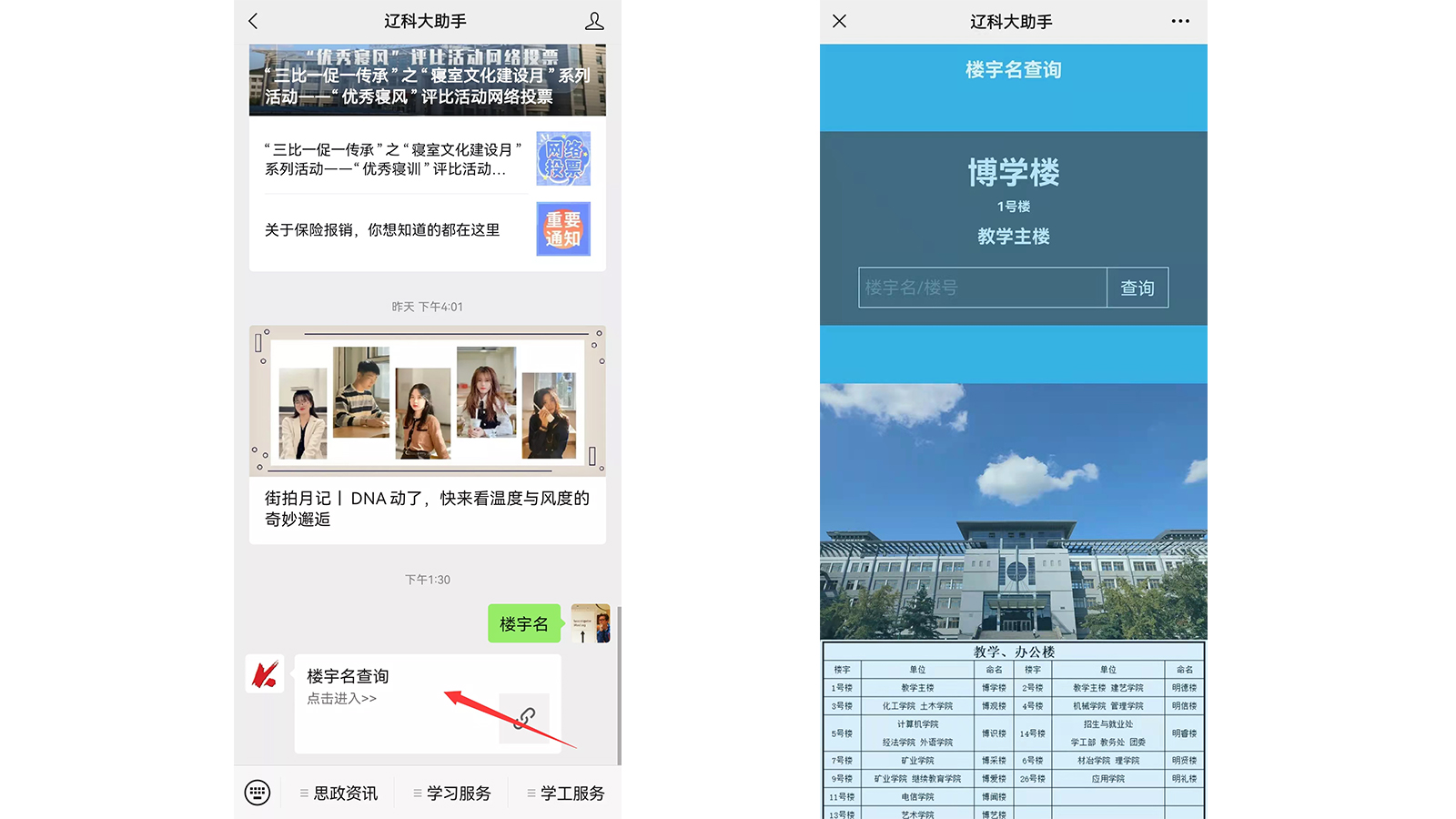Open the 网络投票 article thumbnail
The height and width of the screenshot is (819, 1456).
[x=563, y=158]
